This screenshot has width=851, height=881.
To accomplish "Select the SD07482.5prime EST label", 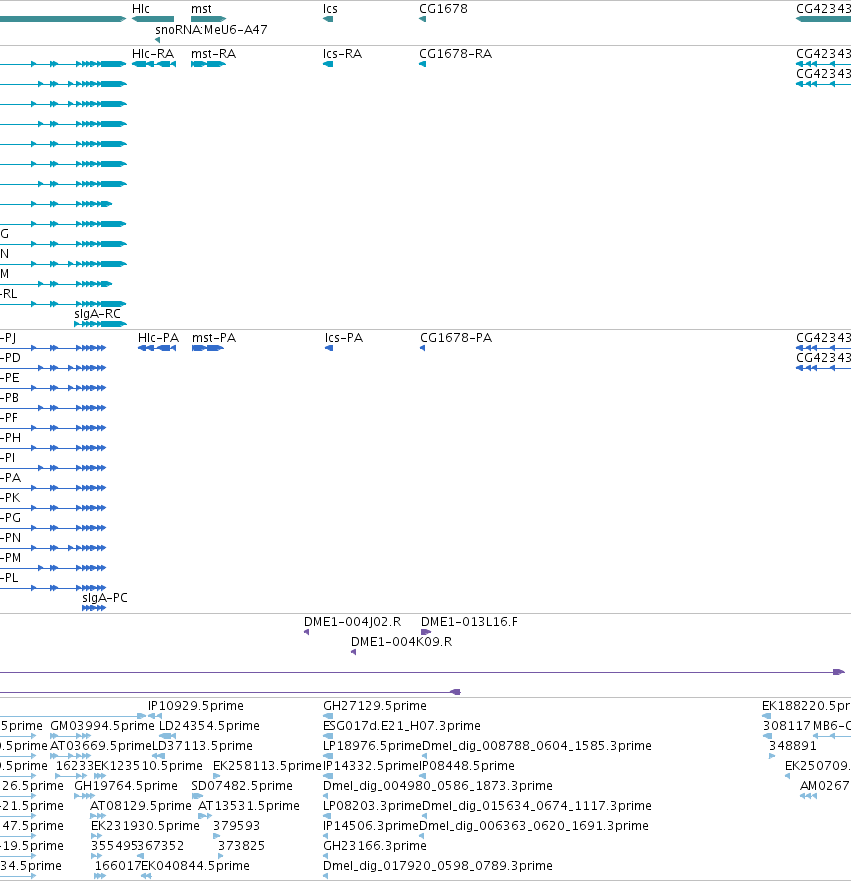I will coord(242,785).
